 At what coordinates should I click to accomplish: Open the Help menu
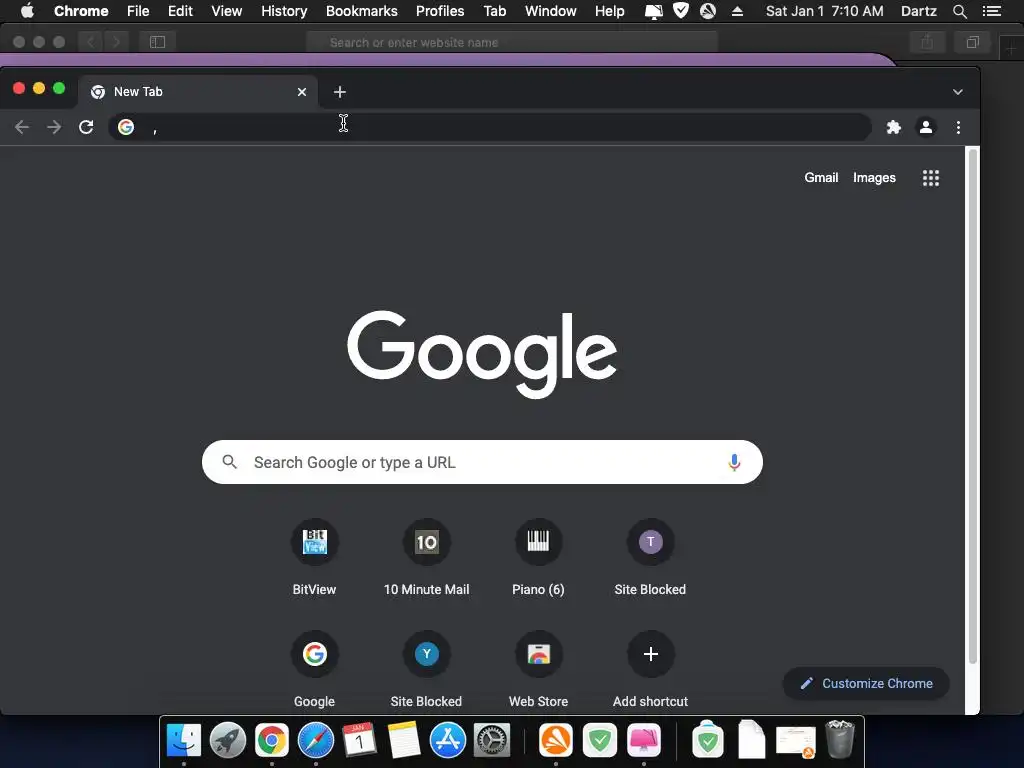point(609,11)
